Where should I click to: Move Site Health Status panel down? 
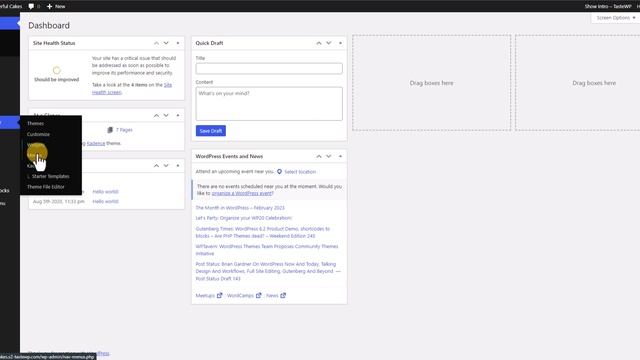coord(166,43)
